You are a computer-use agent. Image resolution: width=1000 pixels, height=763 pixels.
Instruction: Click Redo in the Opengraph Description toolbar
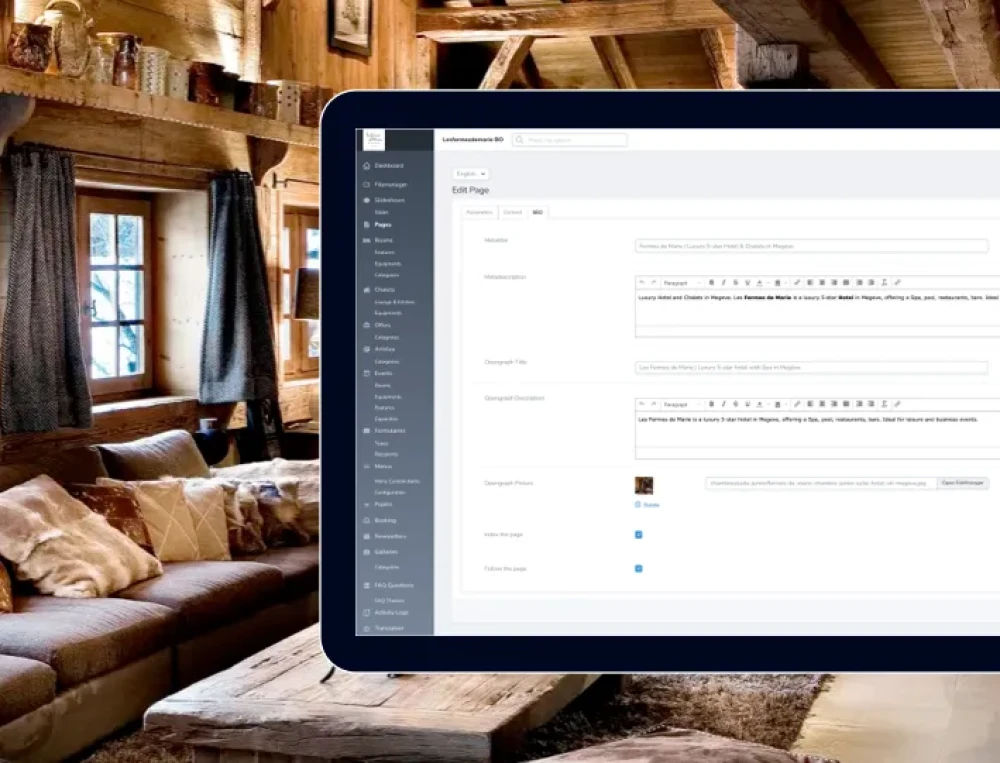click(653, 405)
